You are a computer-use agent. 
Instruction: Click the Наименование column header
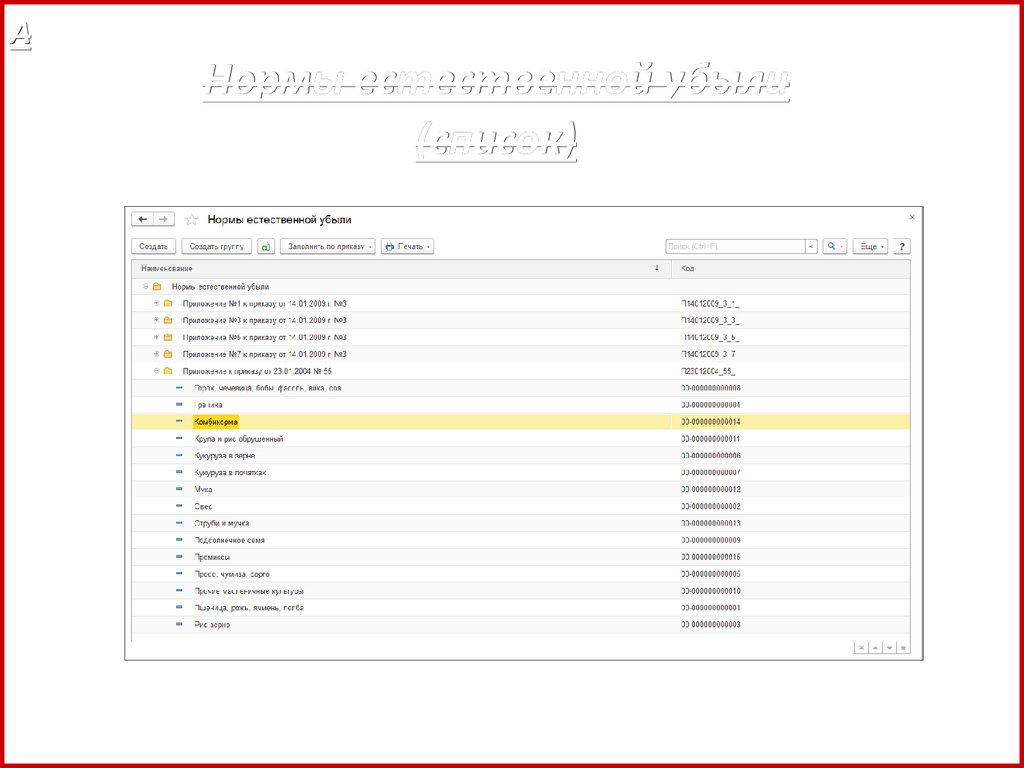pyautogui.click(x=401, y=268)
